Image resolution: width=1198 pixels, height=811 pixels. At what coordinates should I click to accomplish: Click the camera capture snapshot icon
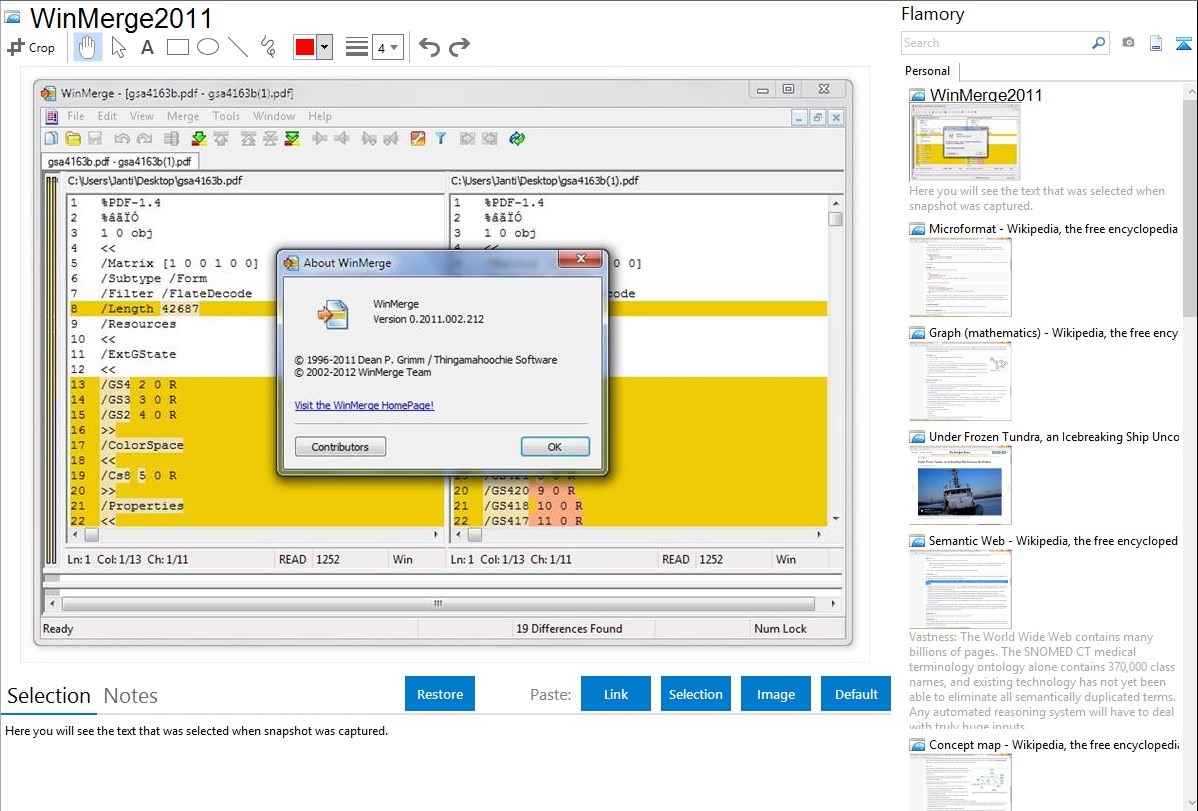1128,43
